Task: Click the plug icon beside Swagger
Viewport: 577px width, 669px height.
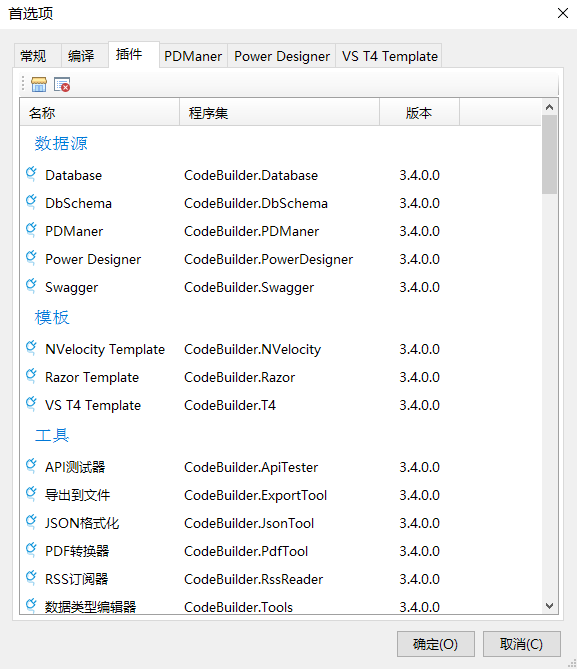Action: pyautogui.click(x=31, y=286)
